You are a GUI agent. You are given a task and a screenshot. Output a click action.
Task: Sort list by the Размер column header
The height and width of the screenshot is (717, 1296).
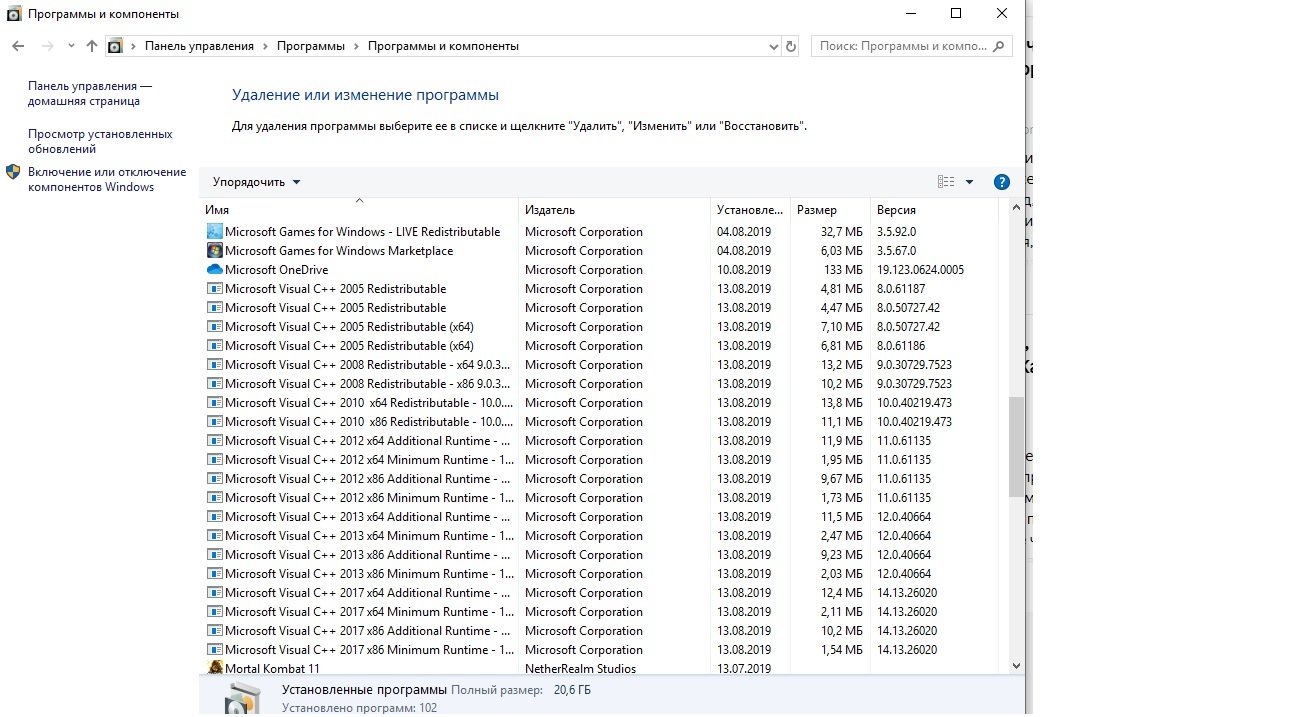816,210
